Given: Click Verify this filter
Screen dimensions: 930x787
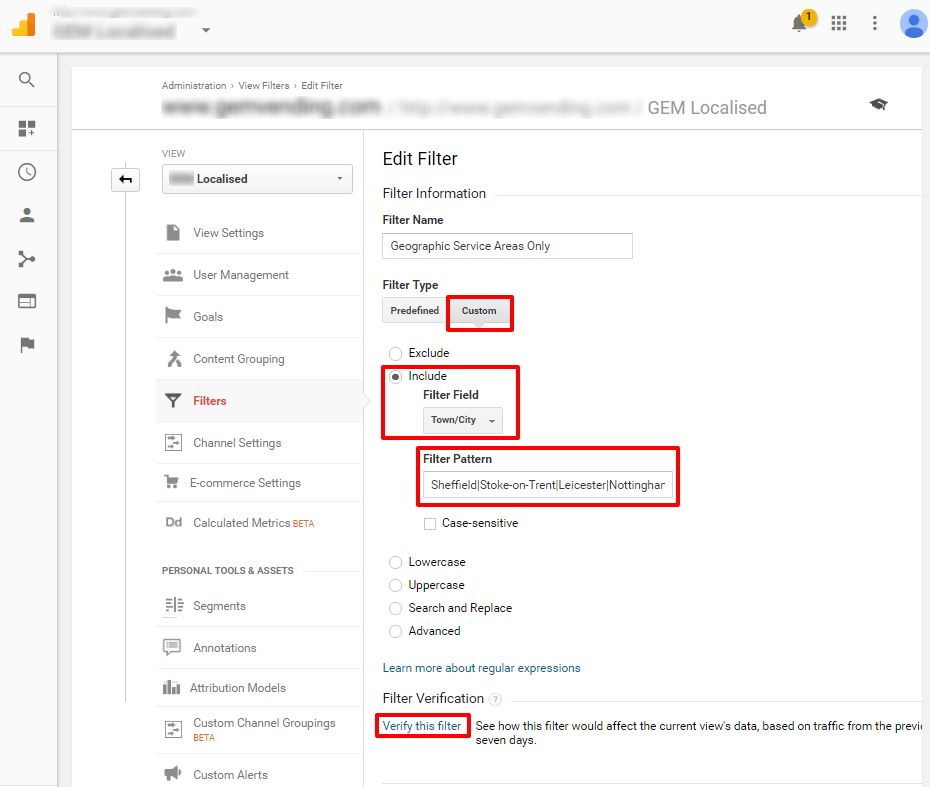Looking at the screenshot, I should (x=422, y=725).
